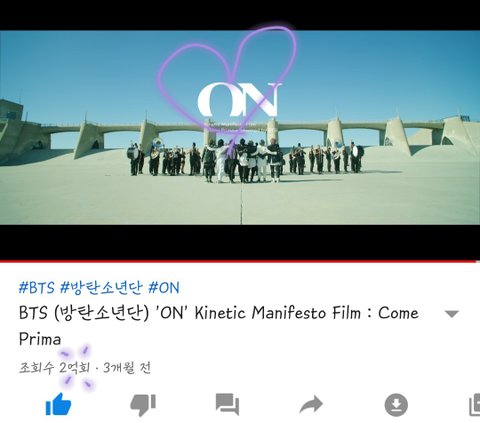
Task: Open the #ON hashtag link
Action: click(164, 287)
